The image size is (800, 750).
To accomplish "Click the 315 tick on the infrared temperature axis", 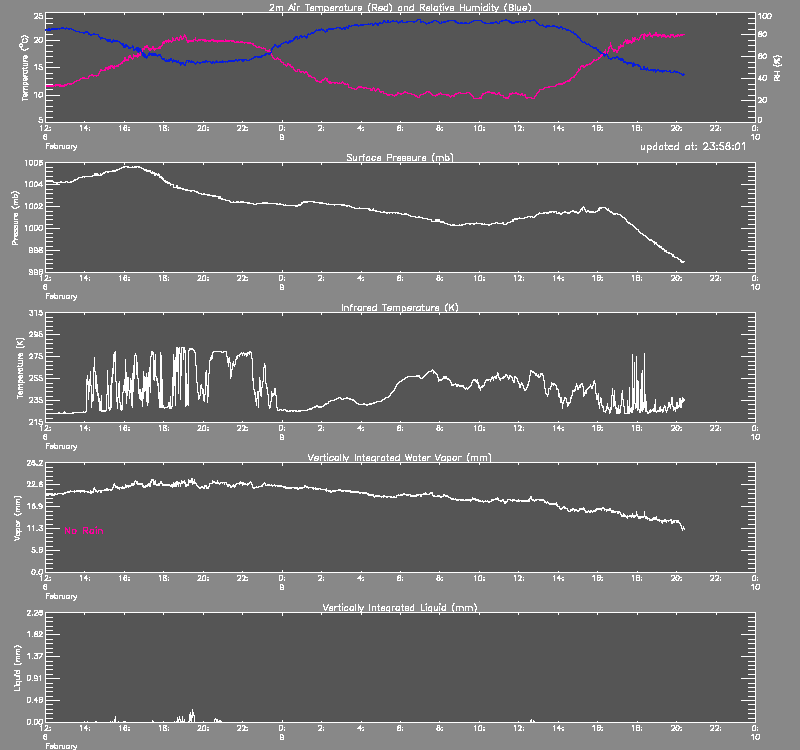I will pyautogui.click(x=35, y=313).
